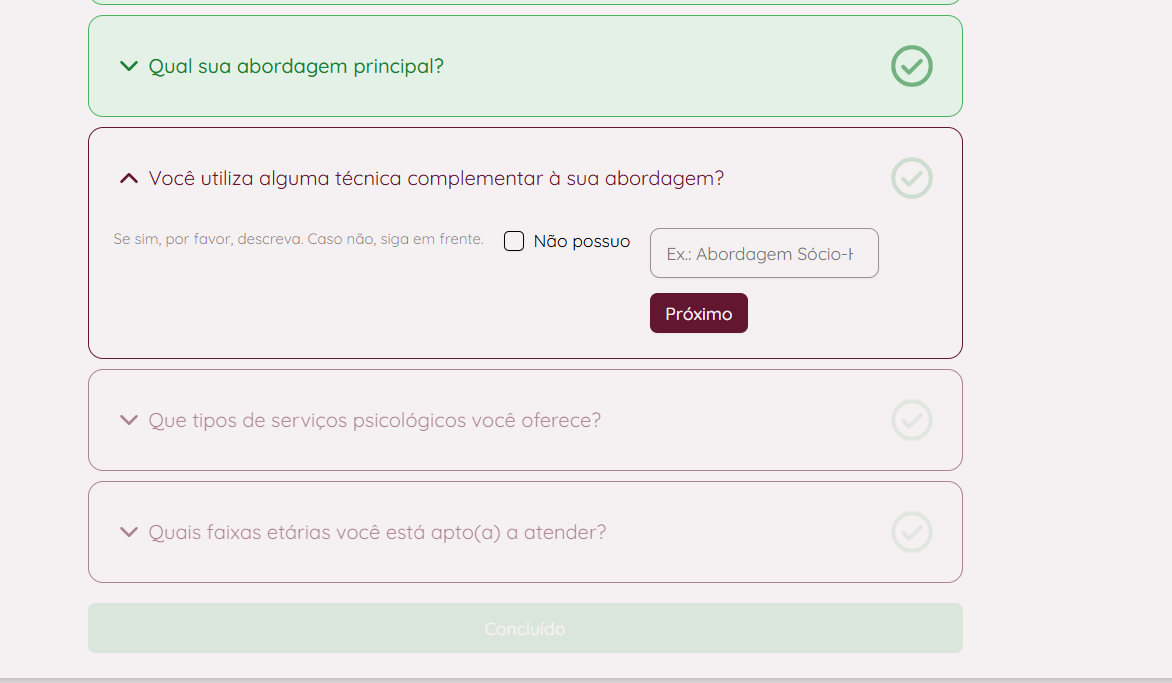This screenshot has height=683, width=1172.
Task: Focus the 'Ex.: Abordagem Sócio-H' text field
Action: [763, 254]
